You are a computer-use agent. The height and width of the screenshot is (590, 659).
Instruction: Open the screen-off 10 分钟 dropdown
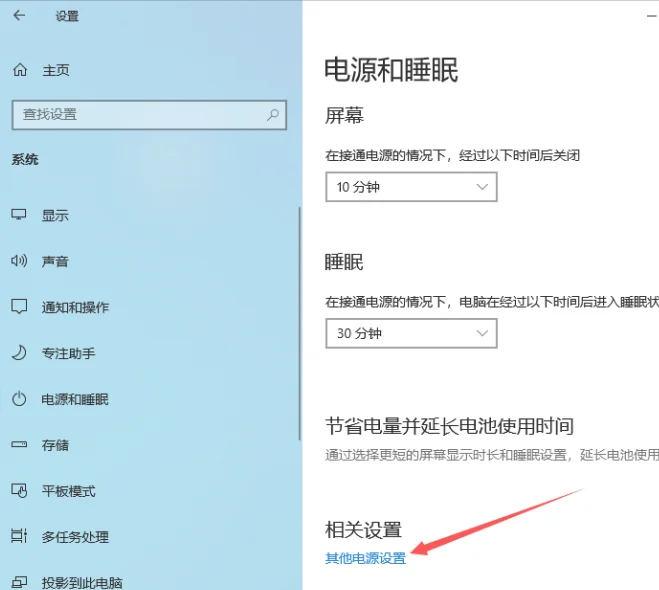coord(411,187)
